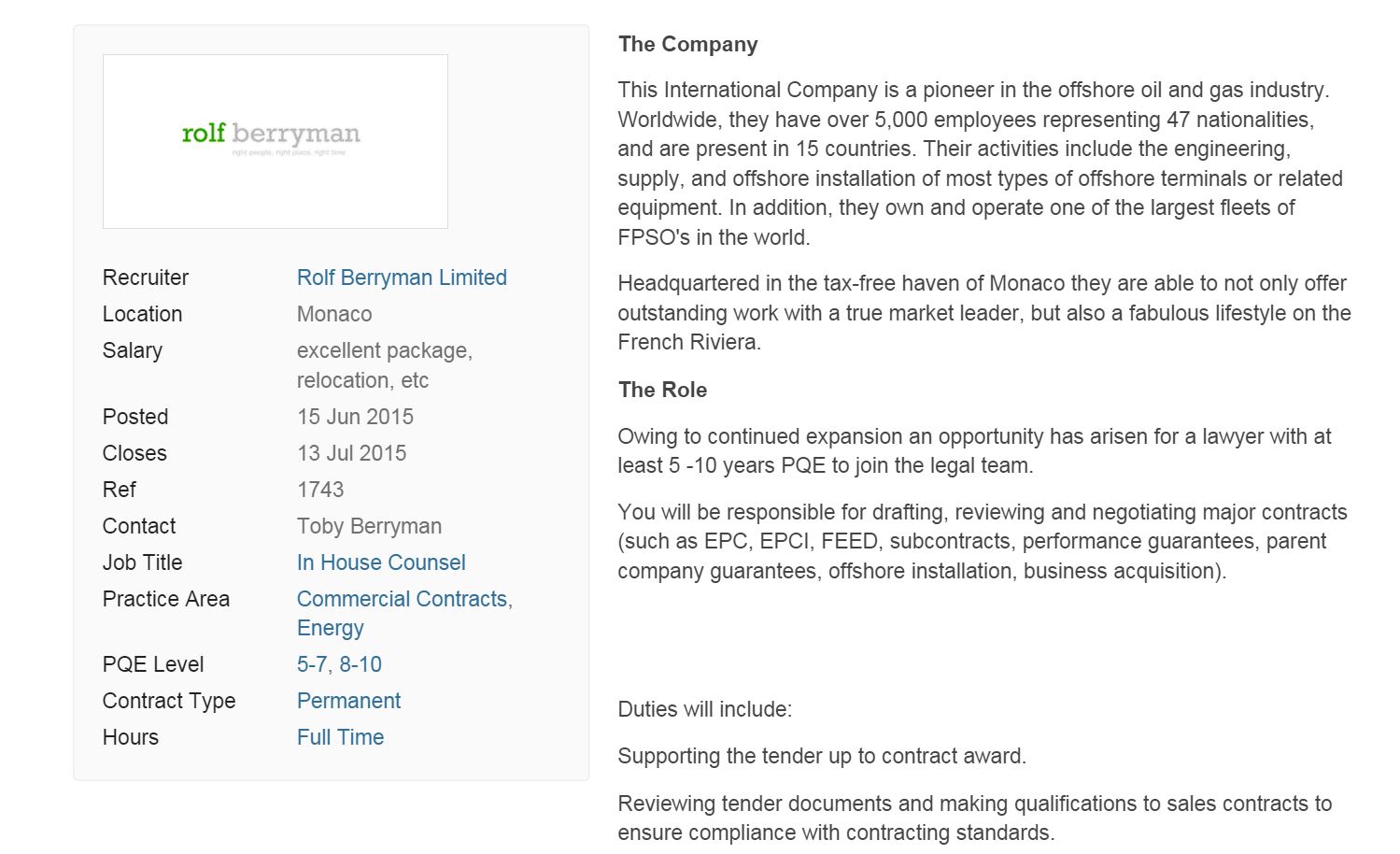Select the Energy practice area link
Image resolution: width=1400 pixels, height=854 pixels.
pyautogui.click(x=331, y=628)
